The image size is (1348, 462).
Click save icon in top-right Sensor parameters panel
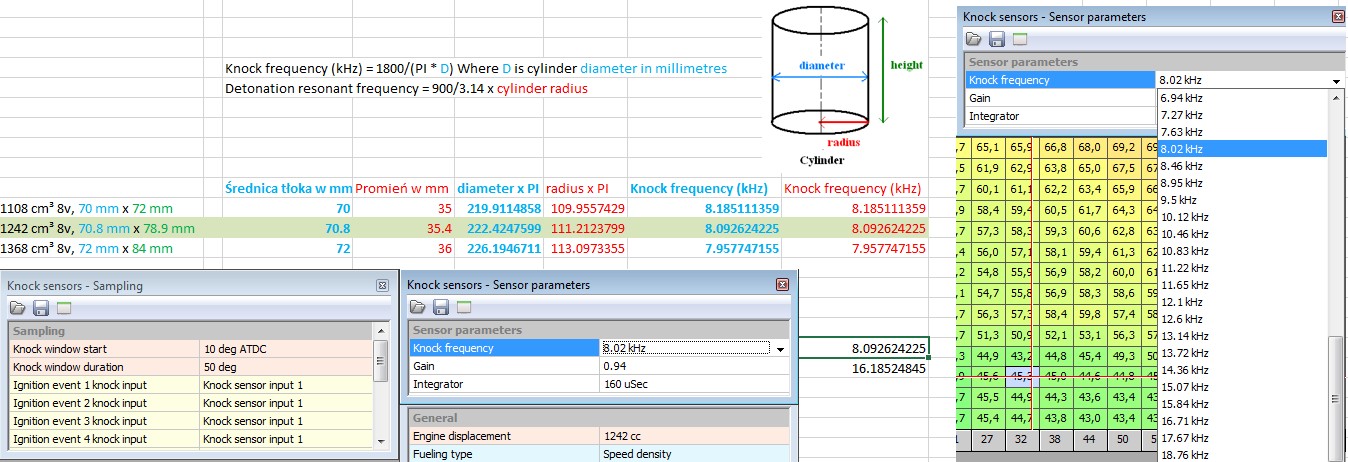click(996, 39)
